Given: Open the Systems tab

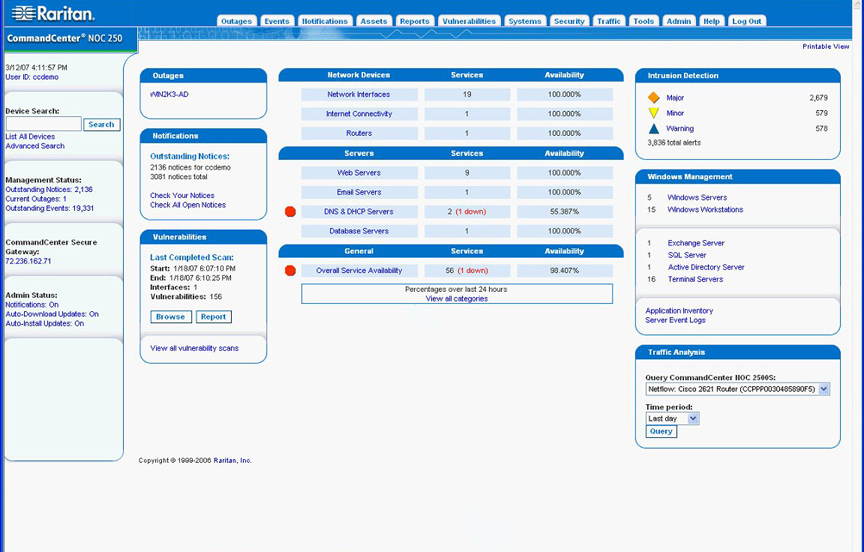Looking at the screenshot, I should pyautogui.click(x=525, y=21).
